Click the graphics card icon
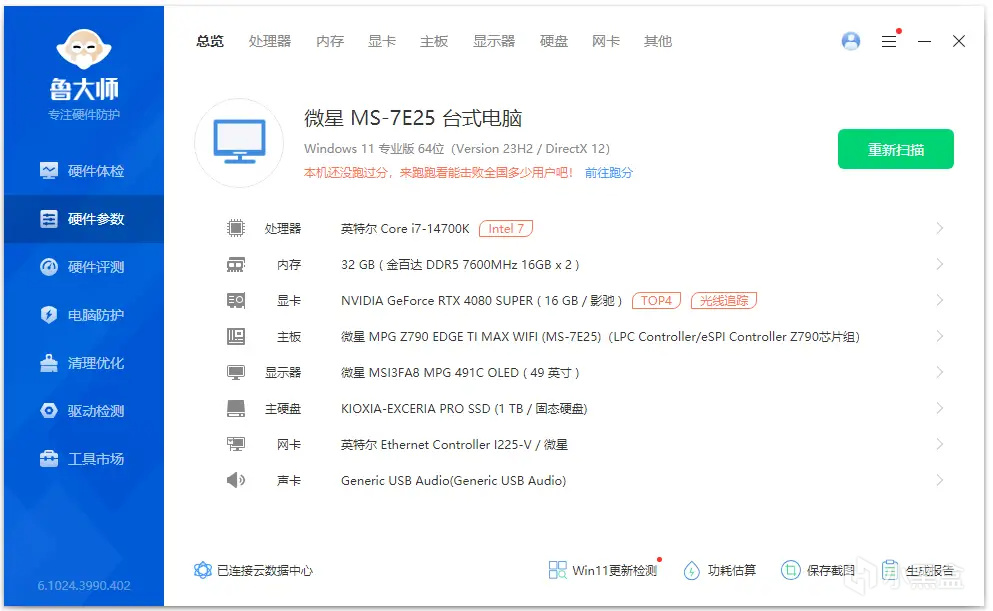This screenshot has height=611, width=993. pos(236,300)
